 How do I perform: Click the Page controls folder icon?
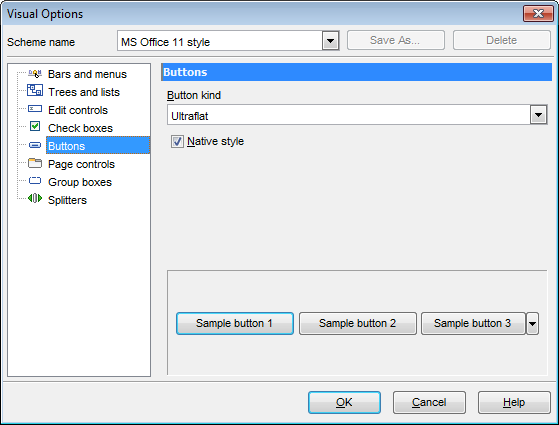tap(35, 163)
